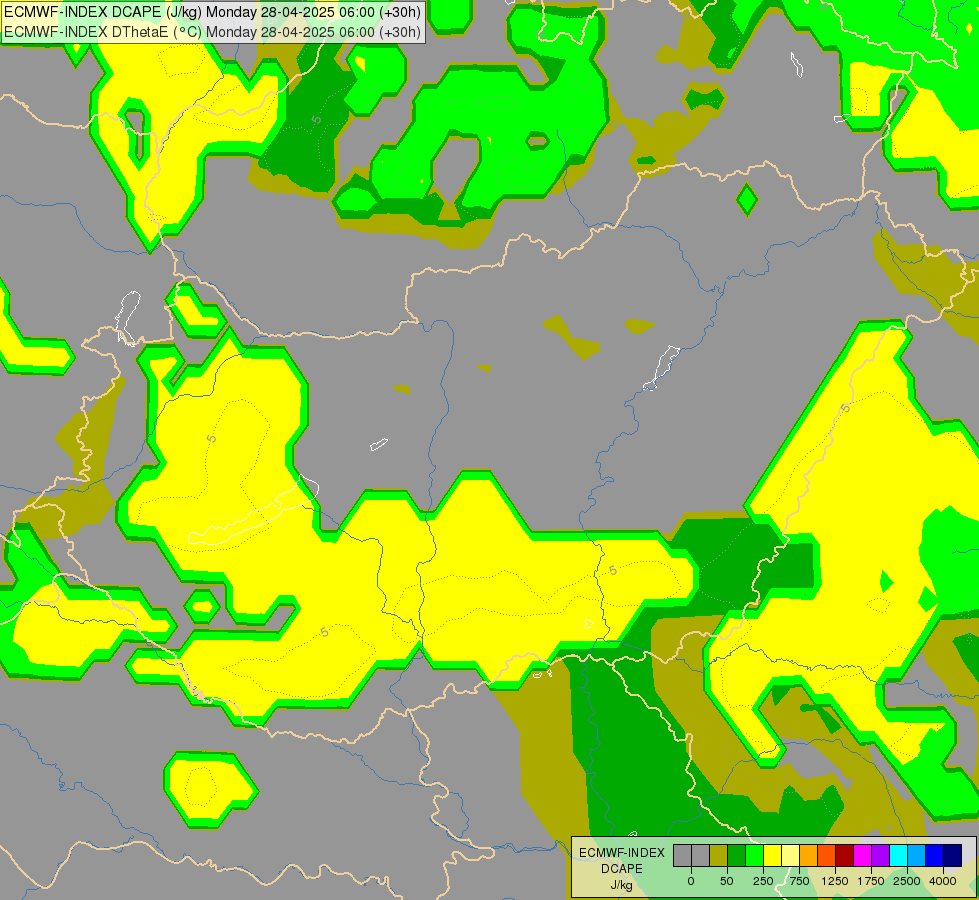Click the orange legend swatch
This screenshot has height=900, width=979.
(809, 855)
